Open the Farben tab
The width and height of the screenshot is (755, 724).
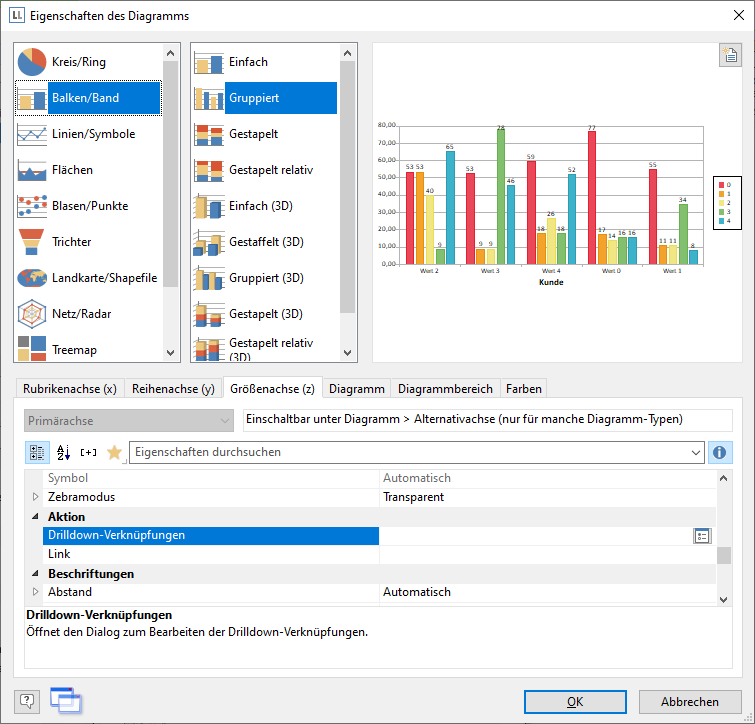pos(524,389)
